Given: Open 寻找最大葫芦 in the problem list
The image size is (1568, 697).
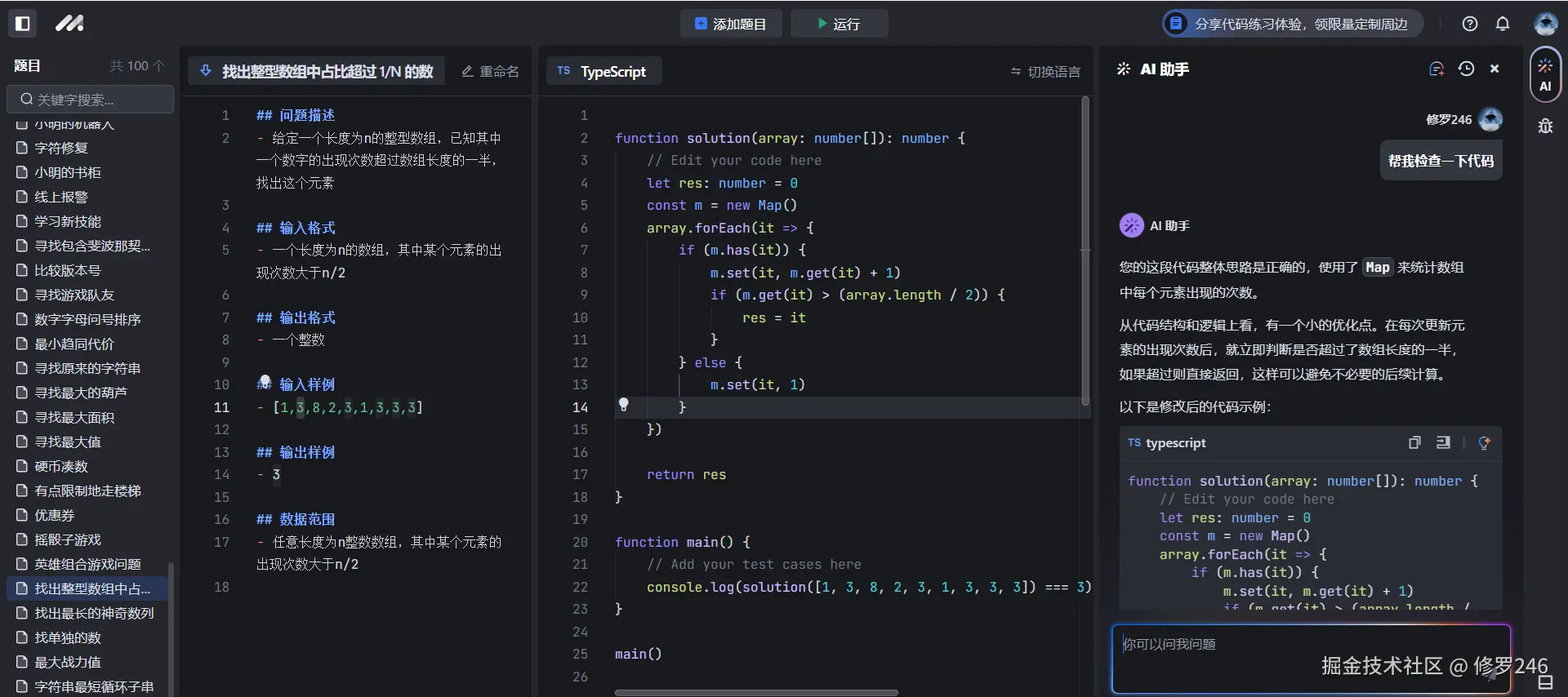Looking at the screenshot, I should pos(80,393).
